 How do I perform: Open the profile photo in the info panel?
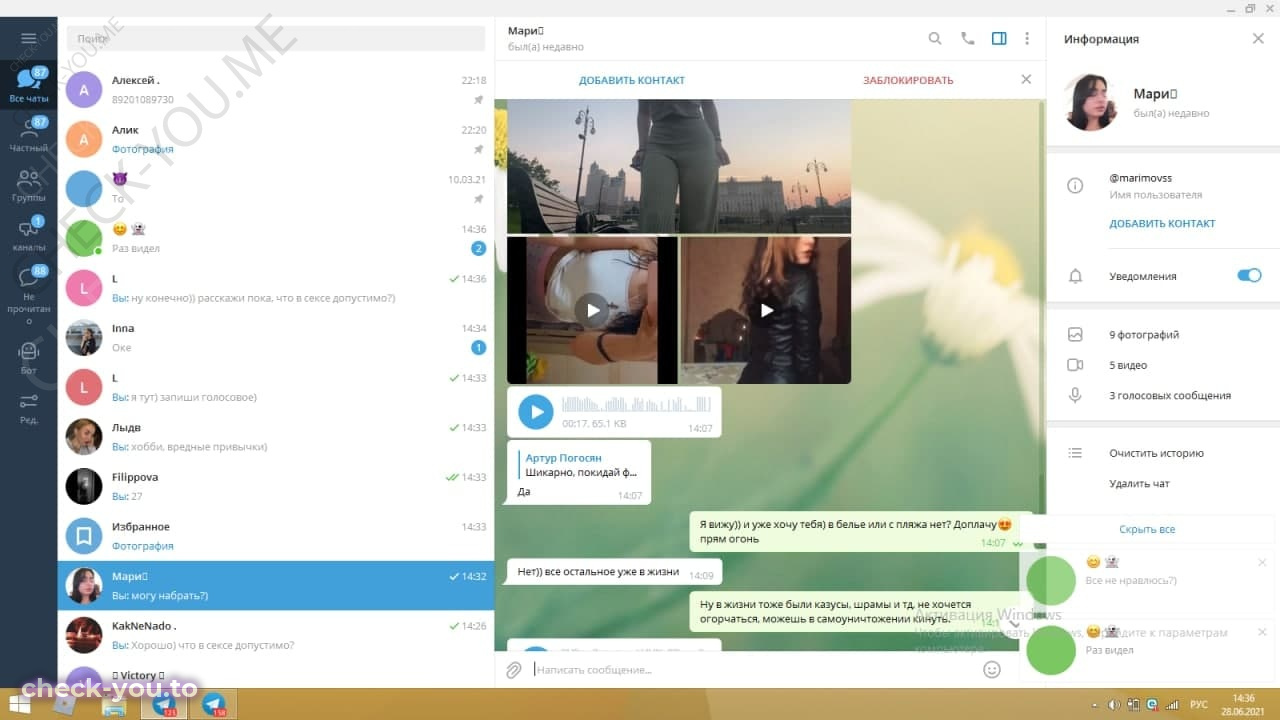(1091, 102)
